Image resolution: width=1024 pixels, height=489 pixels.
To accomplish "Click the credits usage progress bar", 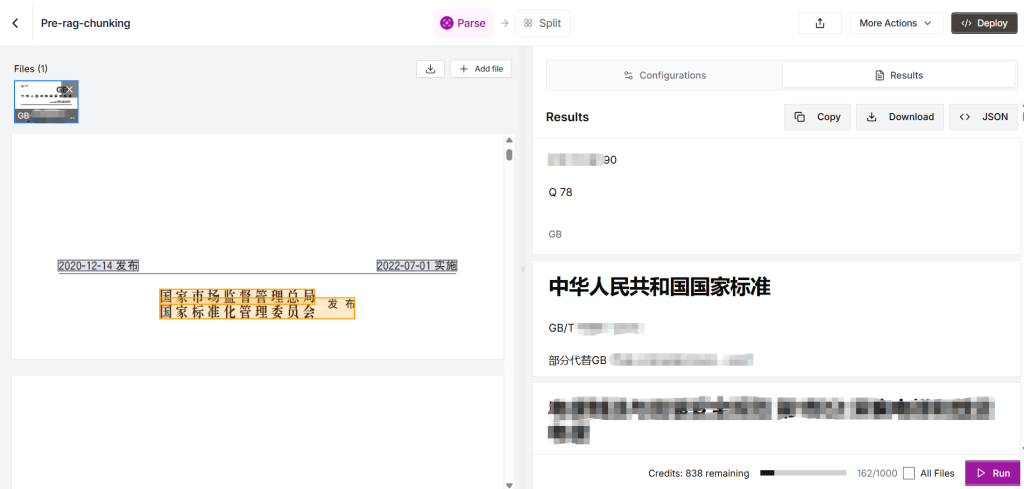I will coord(803,473).
